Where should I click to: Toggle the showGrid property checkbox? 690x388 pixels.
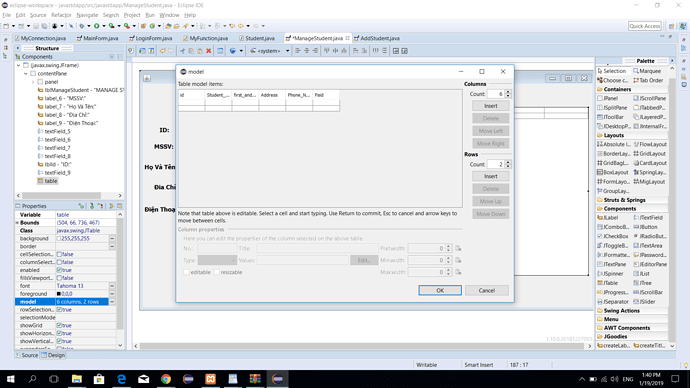point(59,326)
